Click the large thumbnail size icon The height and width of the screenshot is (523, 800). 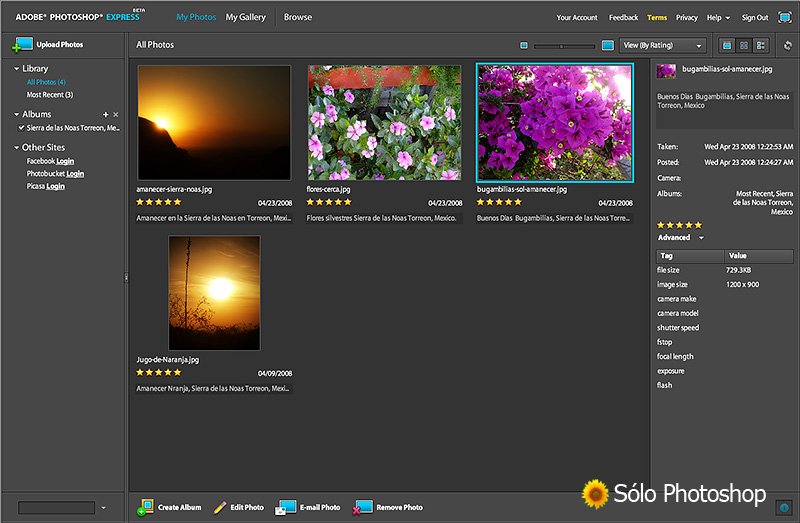(608, 45)
